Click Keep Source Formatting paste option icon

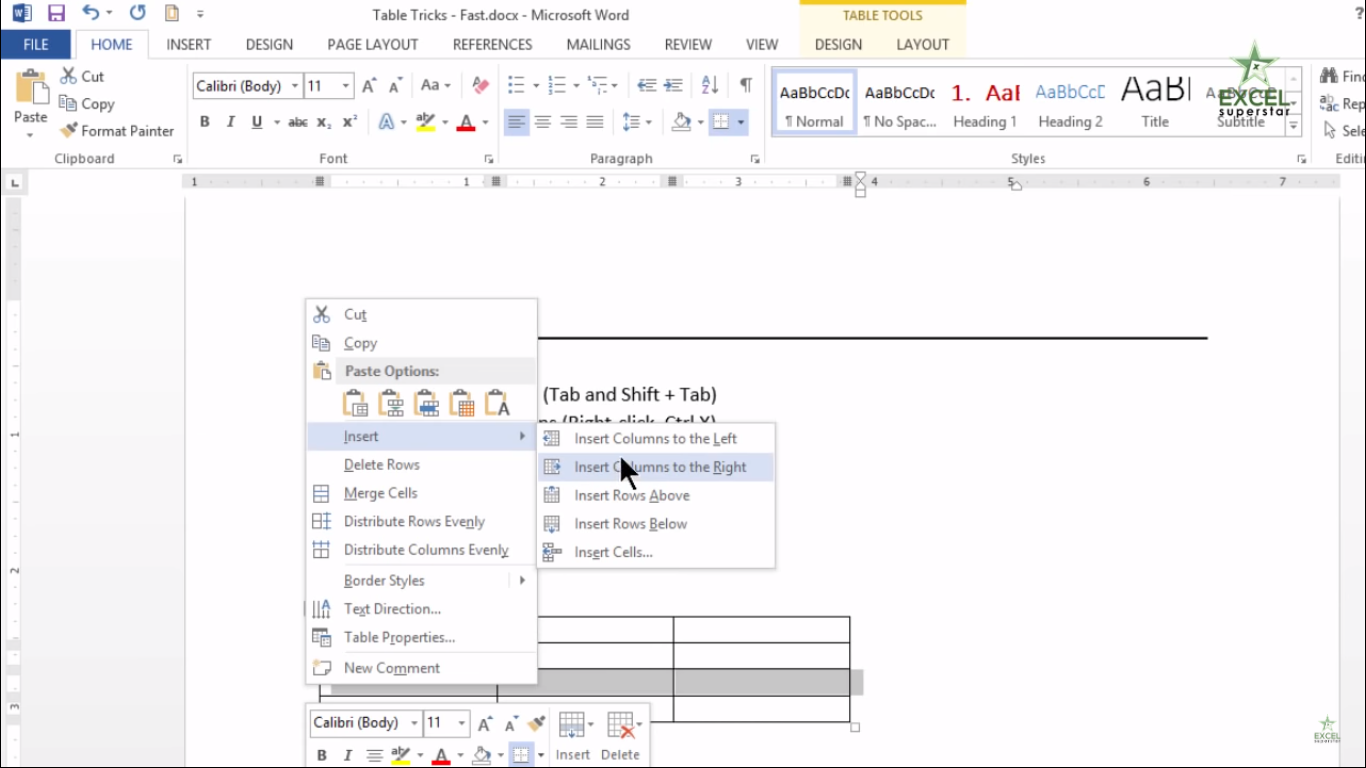click(355, 403)
